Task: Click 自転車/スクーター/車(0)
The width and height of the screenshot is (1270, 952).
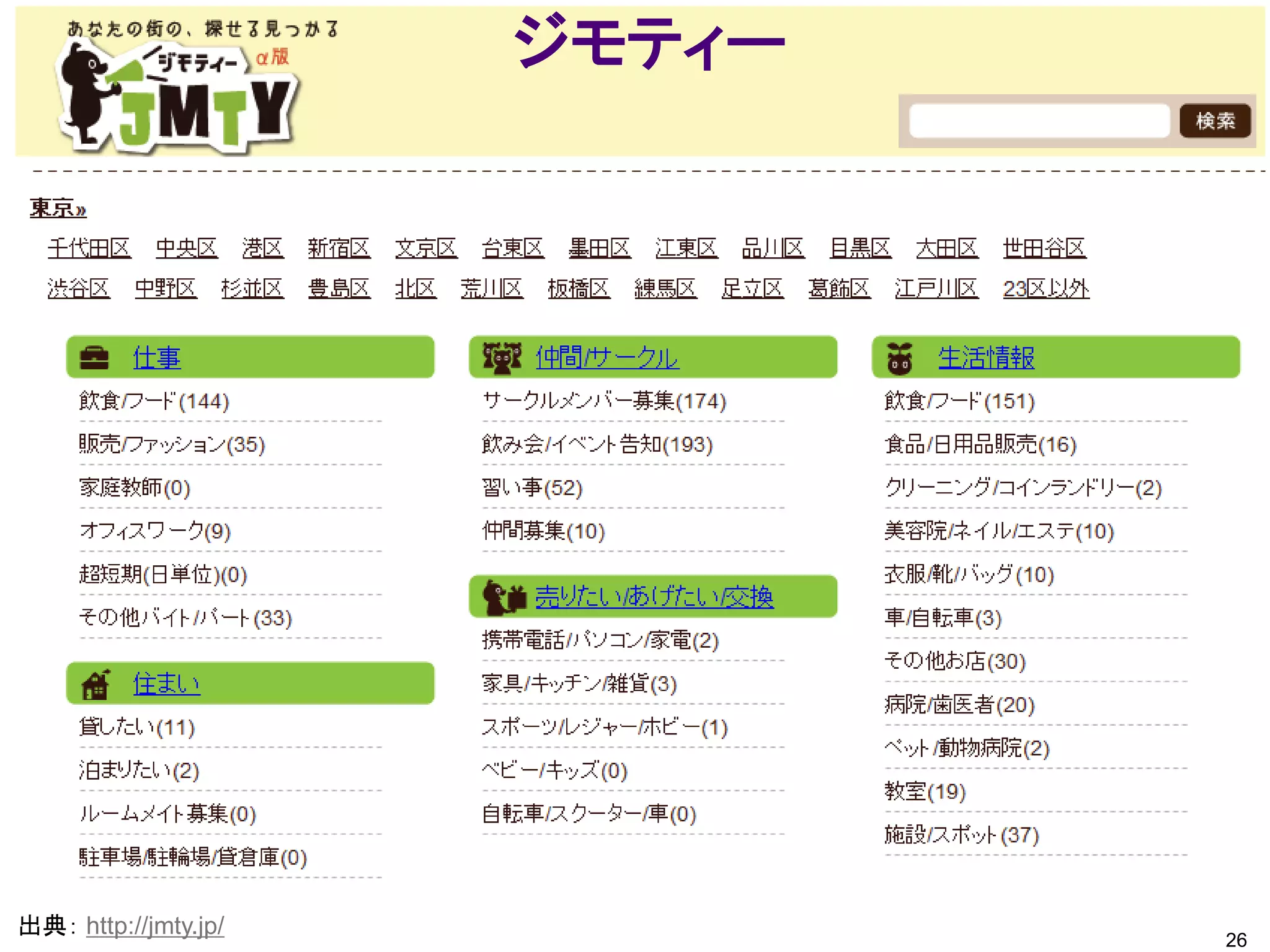Action: tap(589, 814)
